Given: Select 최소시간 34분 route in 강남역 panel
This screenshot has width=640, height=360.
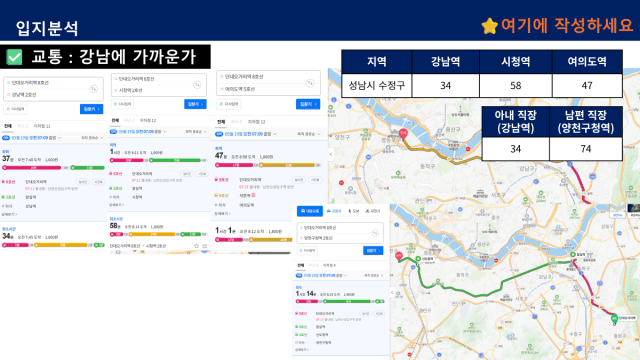Looking at the screenshot, I should [53, 237].
